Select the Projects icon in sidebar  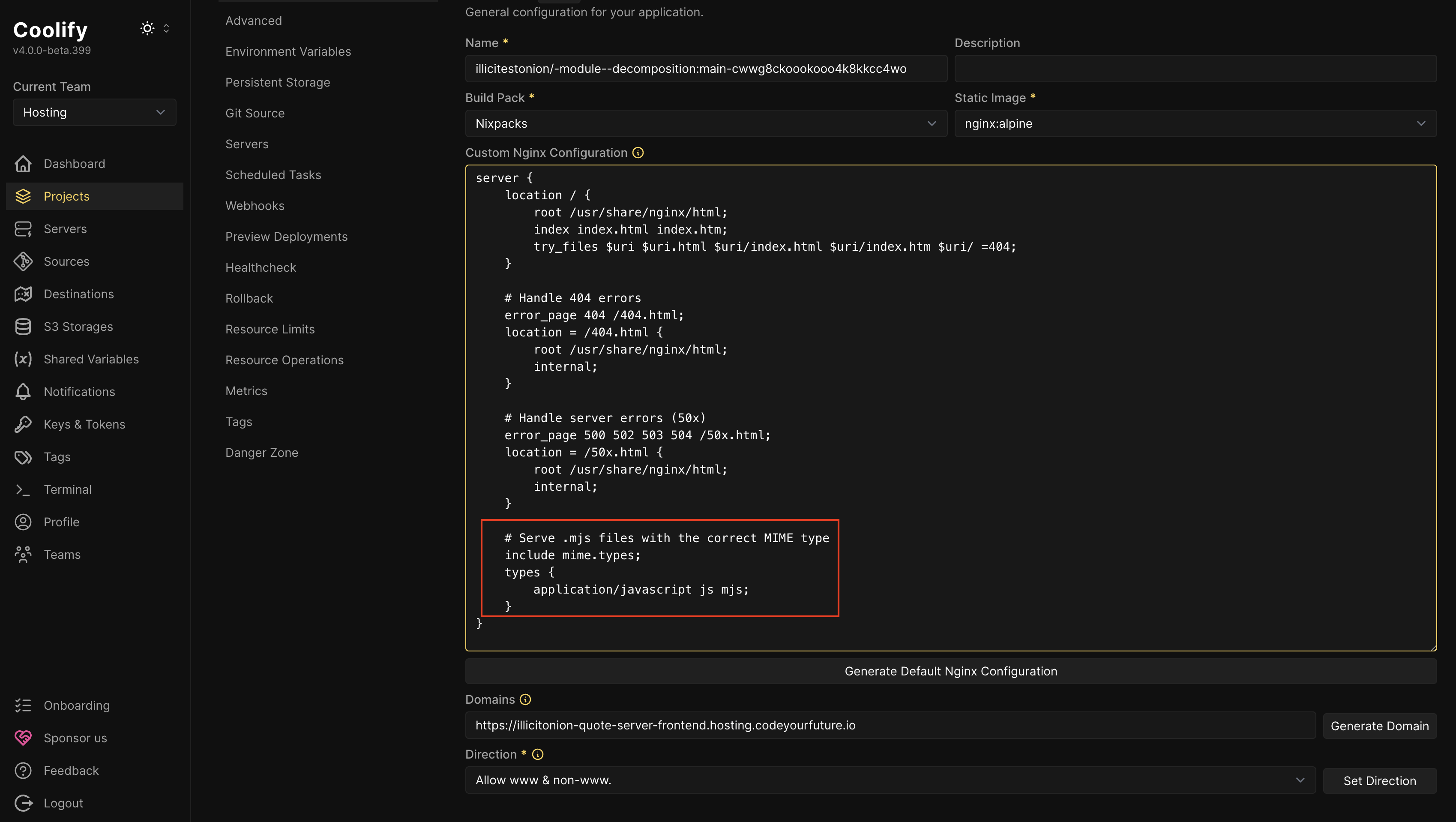coord(23,196)
